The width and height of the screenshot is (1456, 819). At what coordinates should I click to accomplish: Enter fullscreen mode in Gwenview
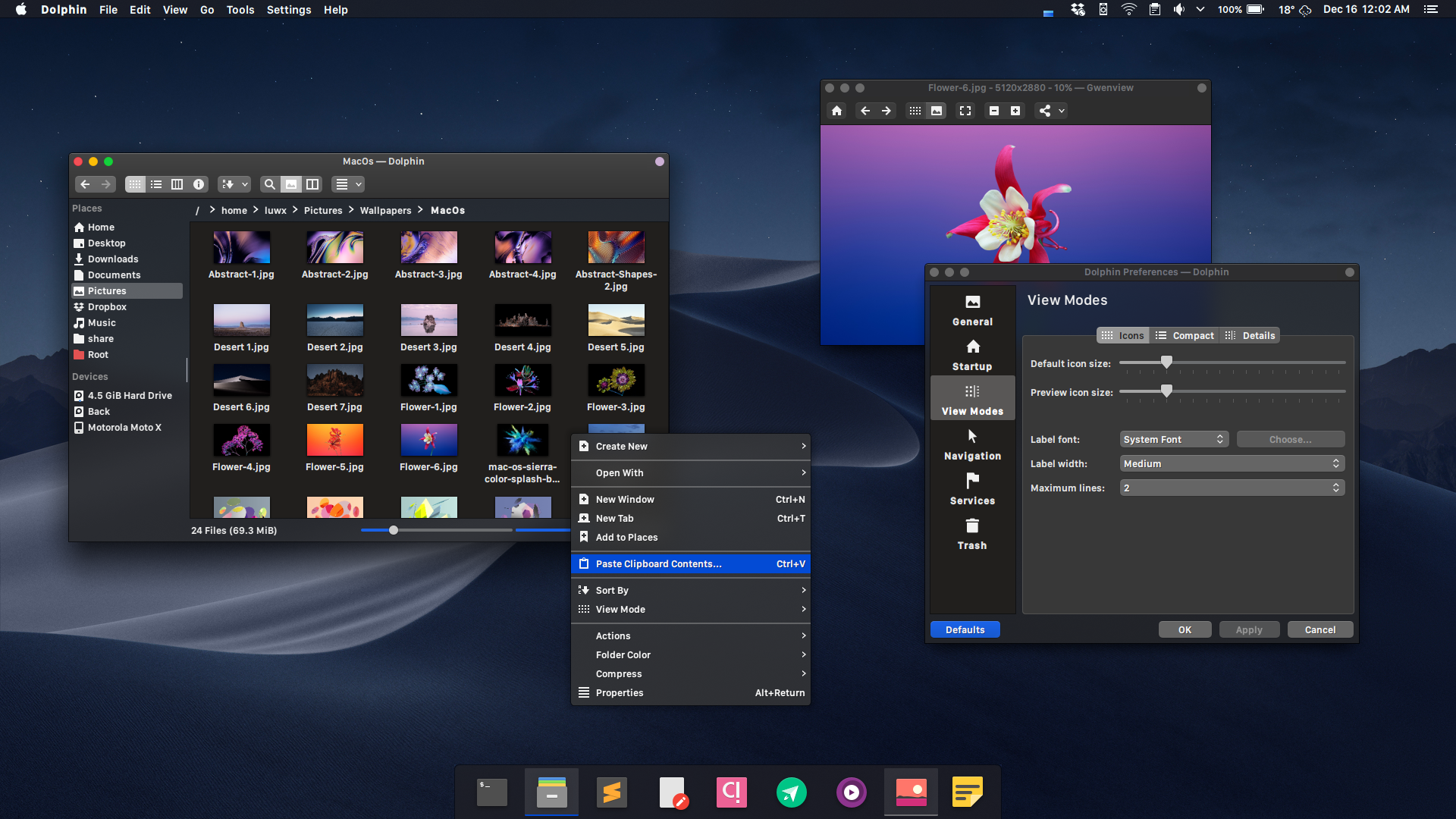point(965,111)
